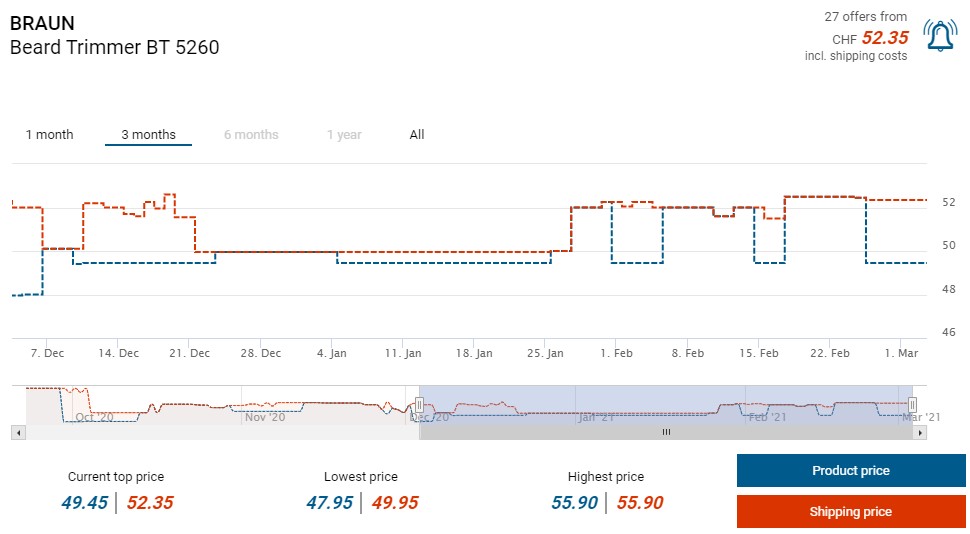Click the 1. Feb label on chart axis

tap(616, 353)
